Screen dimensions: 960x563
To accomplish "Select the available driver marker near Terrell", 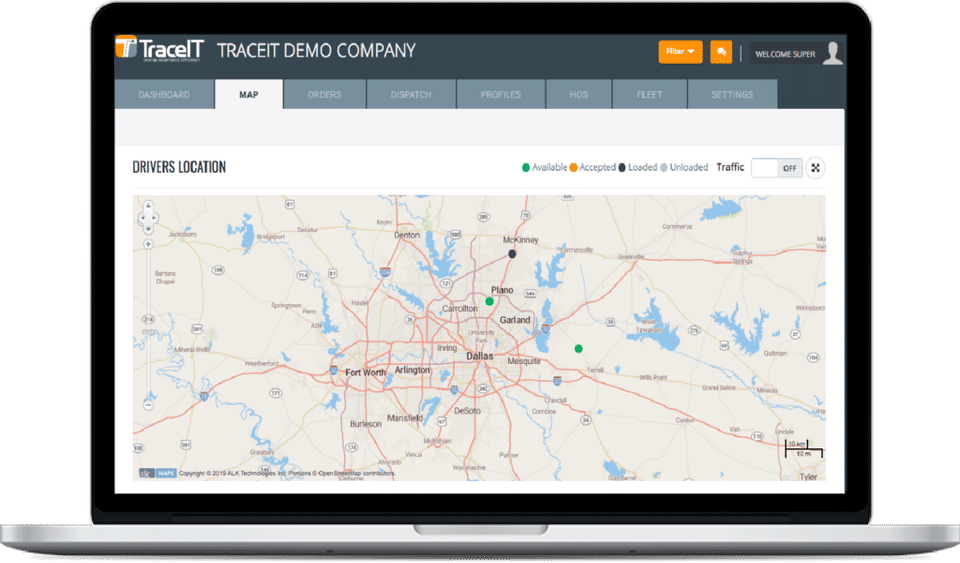I will click(579, 349).
